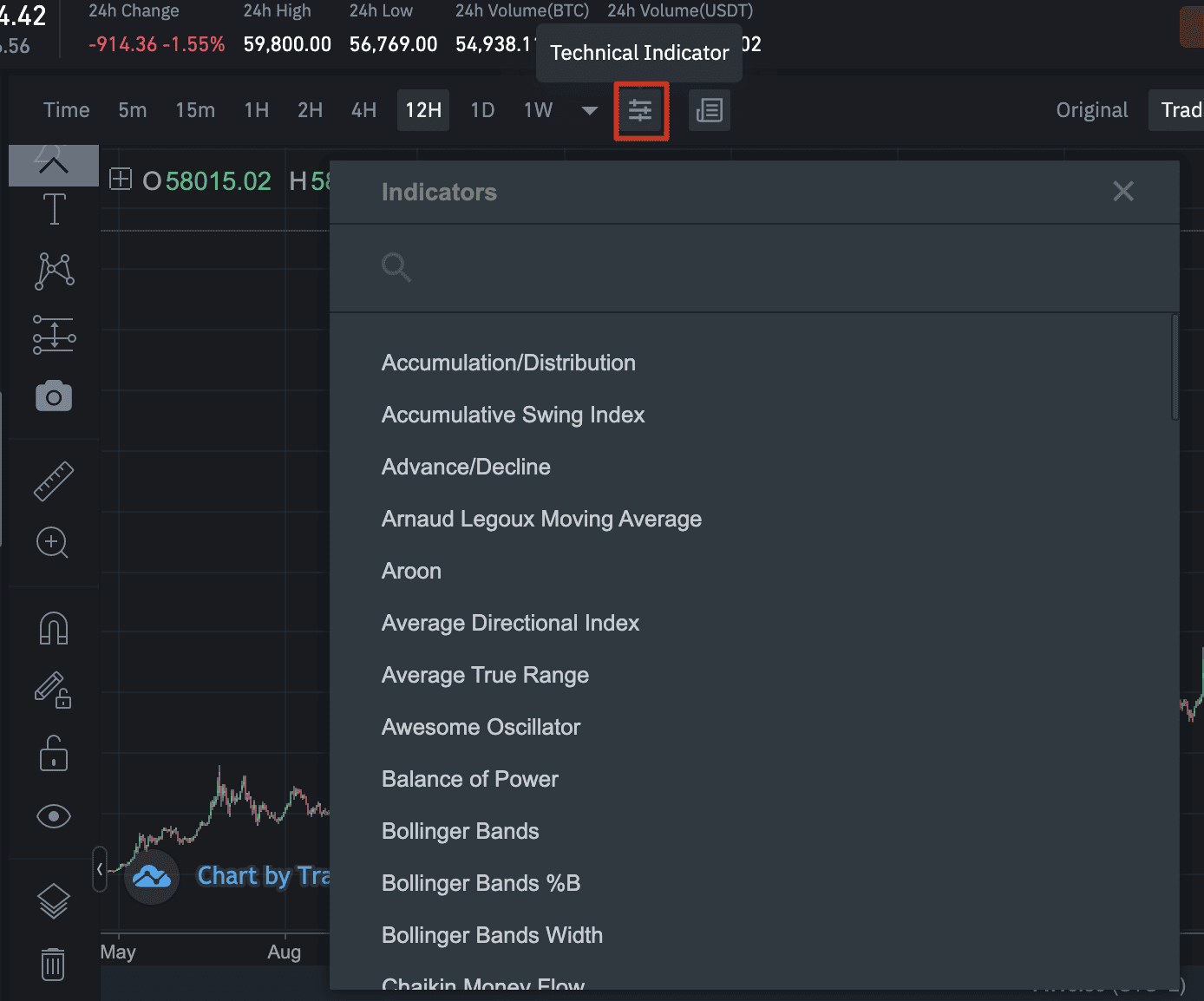Switch to Time line chart view
This screenshot has width=1204, height=1001.
pyautogui.click(x=67, y=110)
